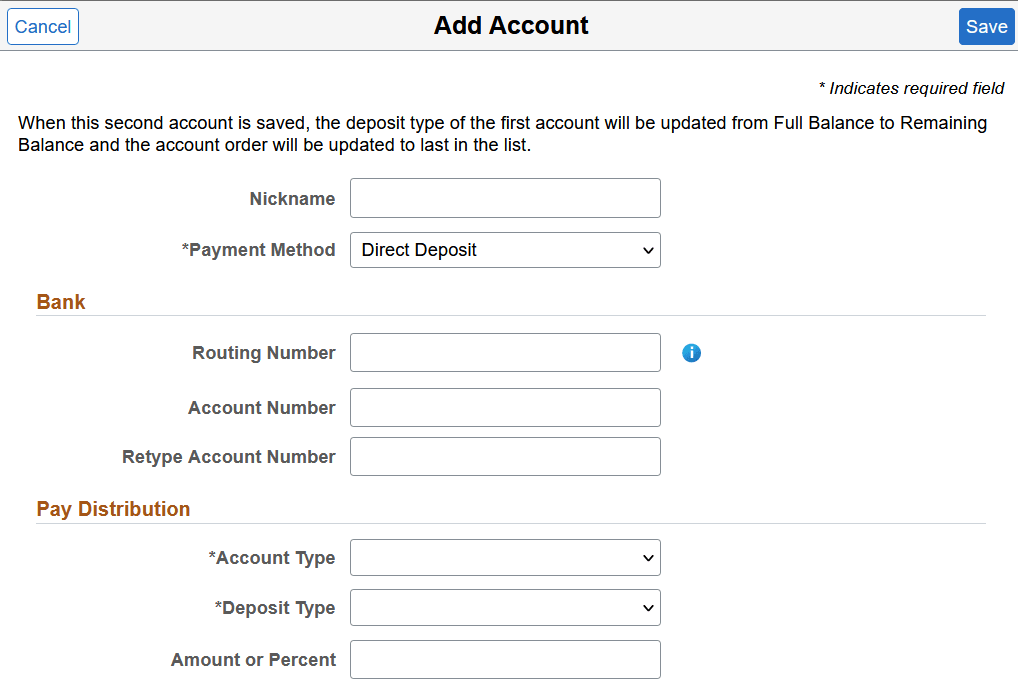Click the Routing Number info icon
Image resolution: width=1018 pixels, height=693 pixels.
pos(692,352)
